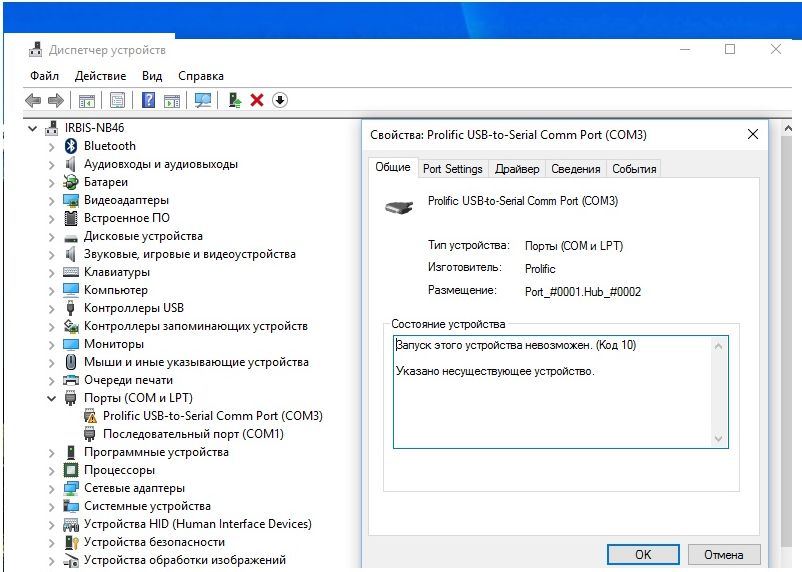Click the printer icon next to Очереди печати
The height and width of the screenshot is (572, 802).
pyautogui.click(x=71, y=380)
